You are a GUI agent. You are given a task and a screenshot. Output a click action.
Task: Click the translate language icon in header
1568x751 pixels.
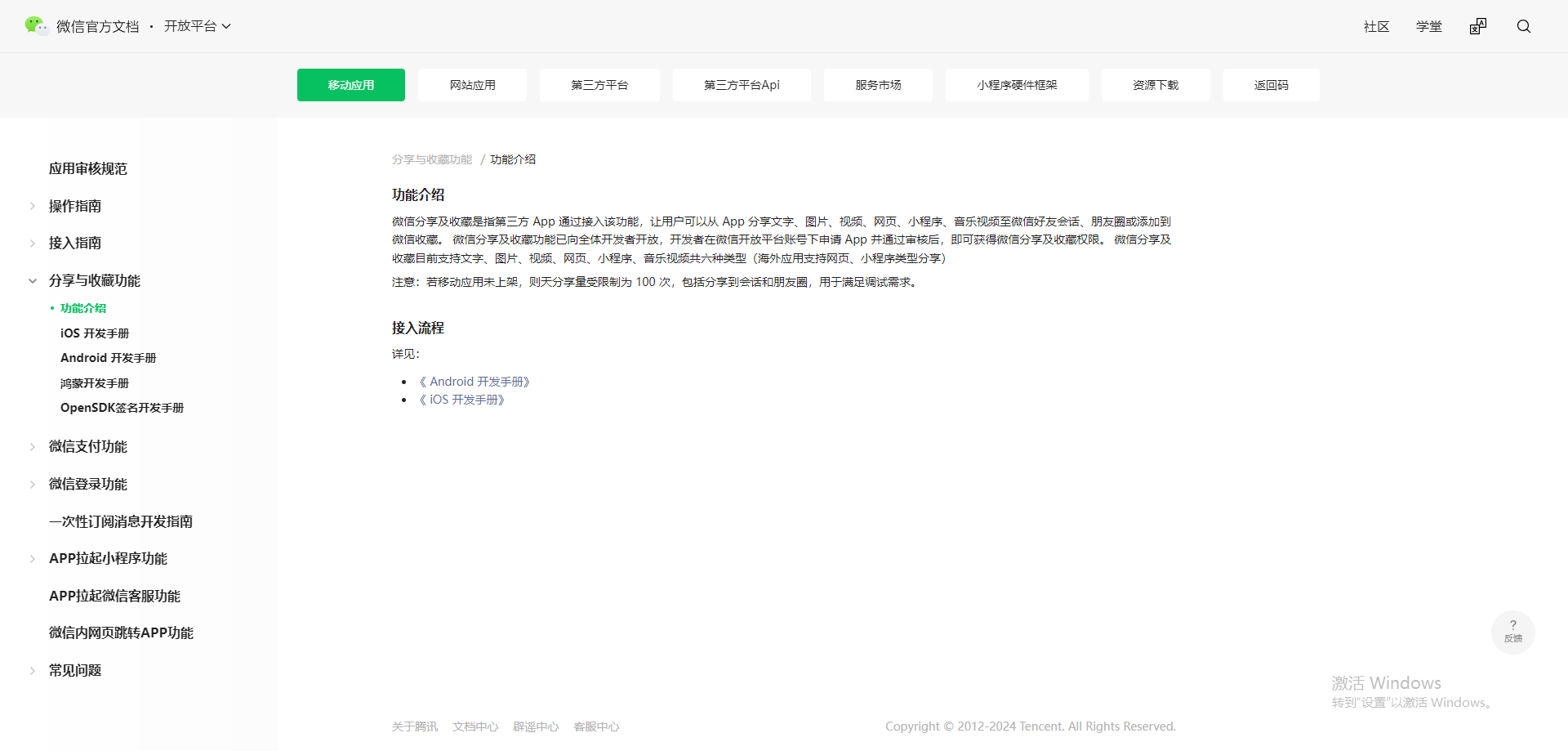pos(1478,26)
